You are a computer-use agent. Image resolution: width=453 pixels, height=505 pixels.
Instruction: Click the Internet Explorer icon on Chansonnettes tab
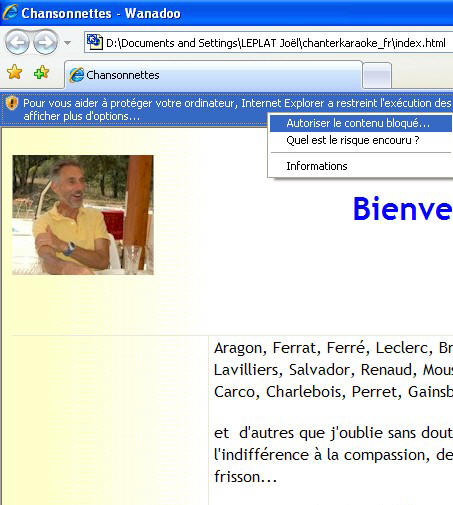76,75
